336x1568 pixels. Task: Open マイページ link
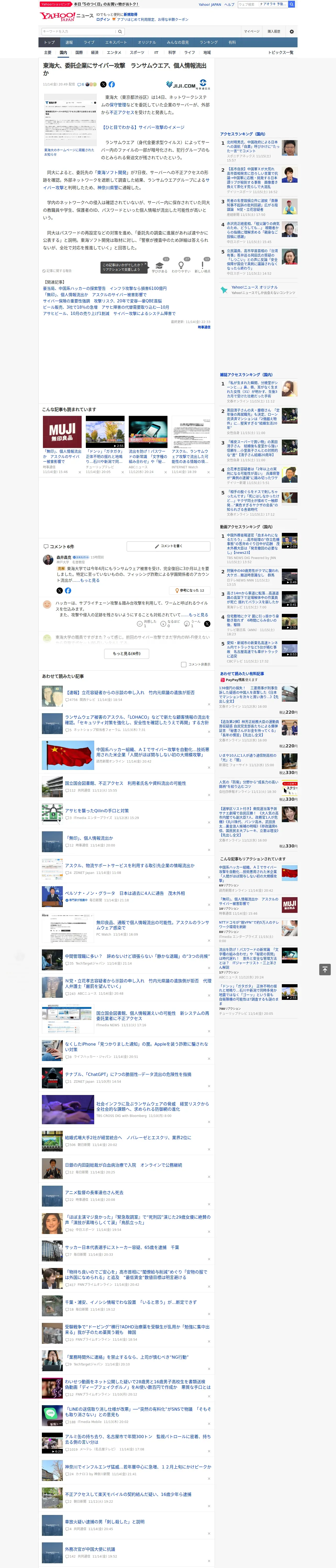click(252, 32)
